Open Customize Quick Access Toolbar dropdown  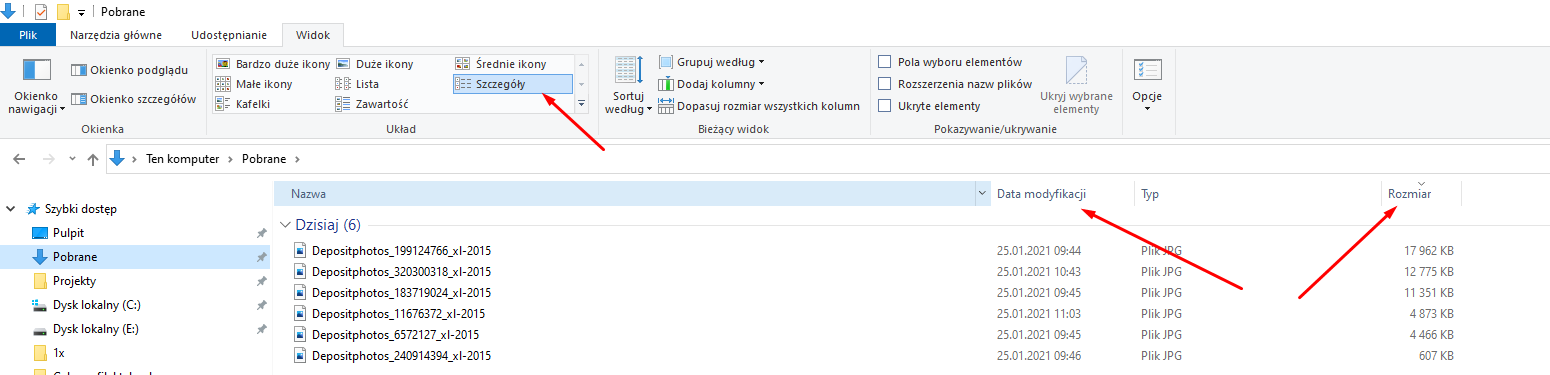click(x=81, y=12)
